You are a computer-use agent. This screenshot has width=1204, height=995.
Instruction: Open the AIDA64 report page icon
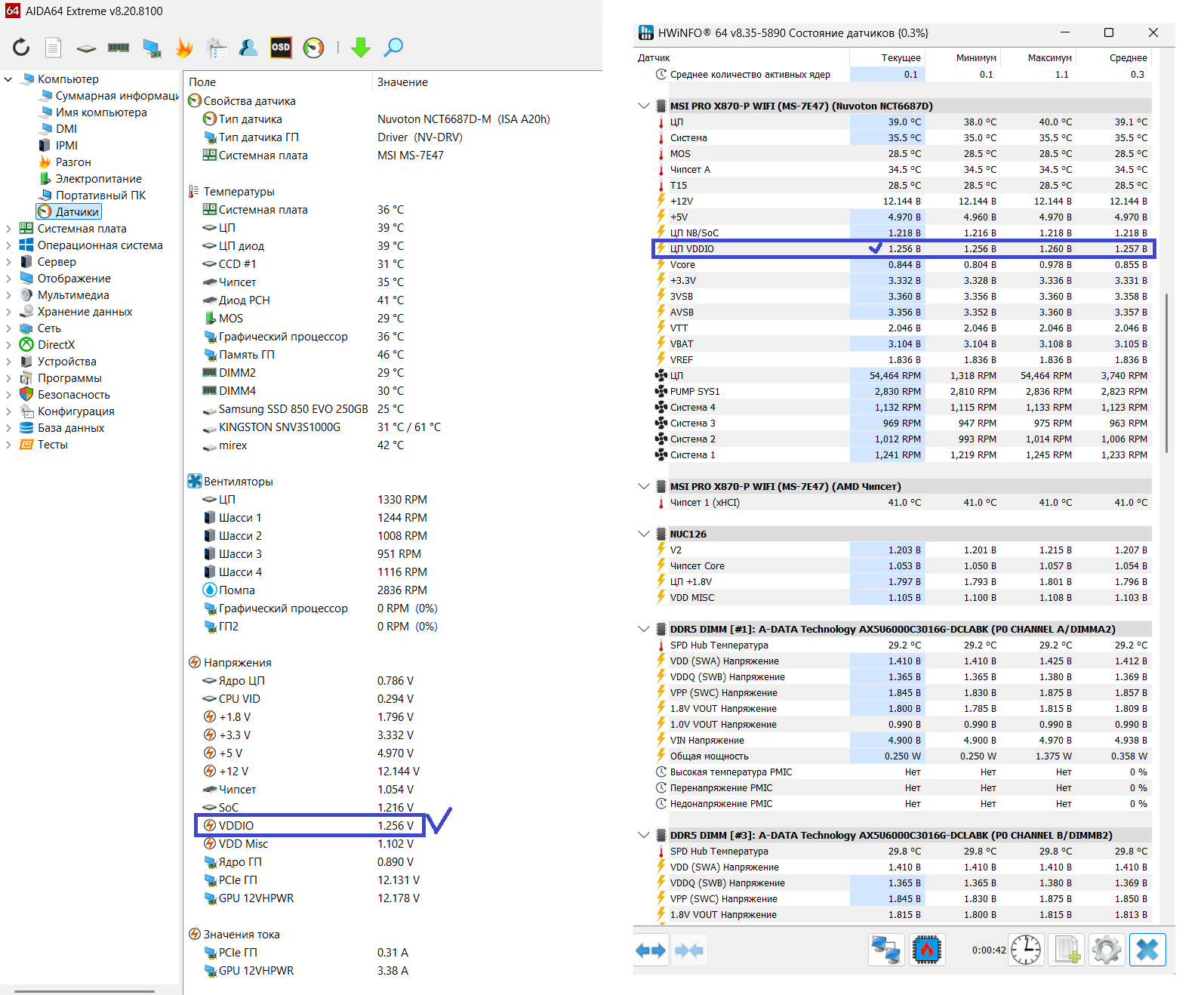pyautogui.click(x=53, y=48)
